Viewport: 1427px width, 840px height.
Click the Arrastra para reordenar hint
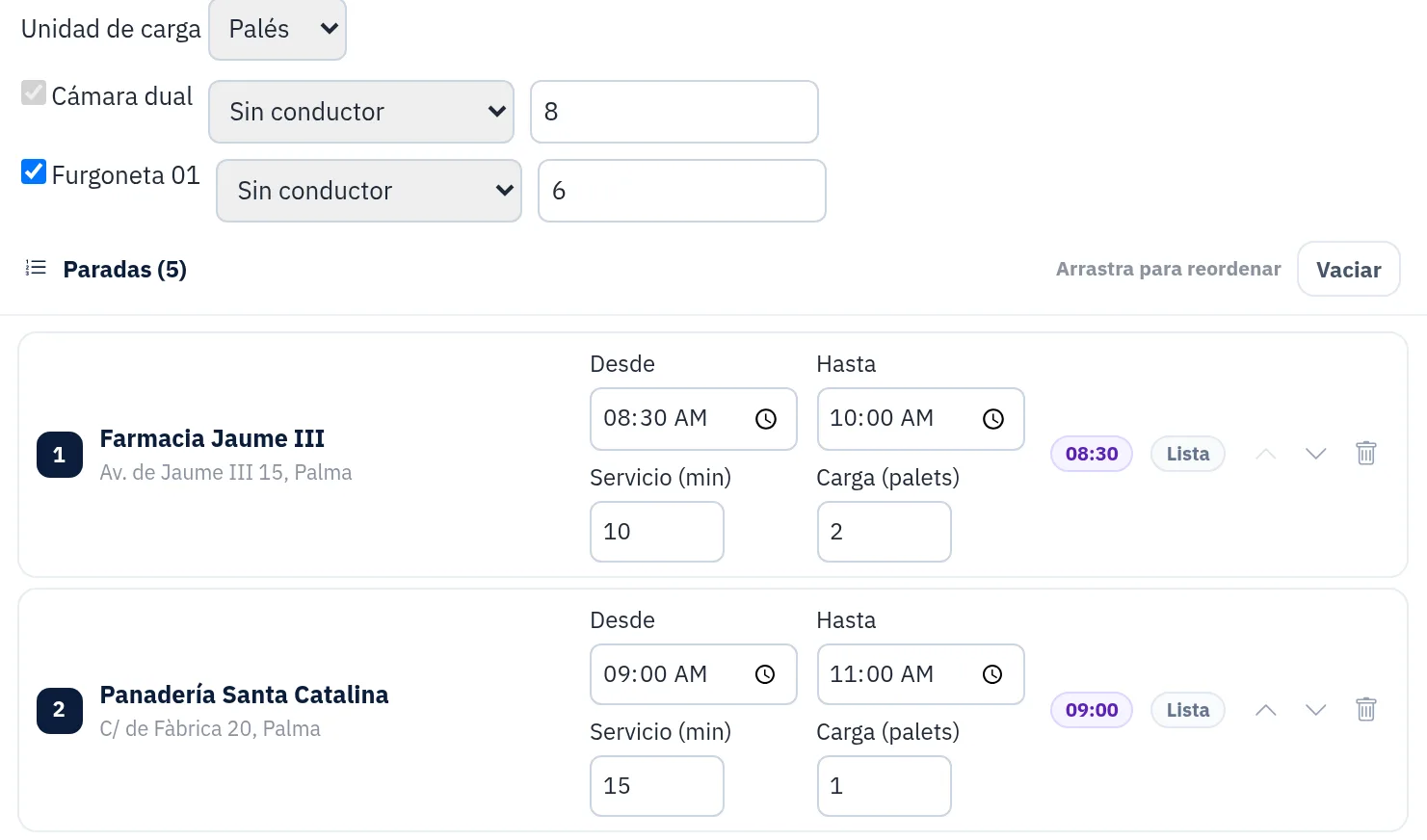pos(1169,269)
